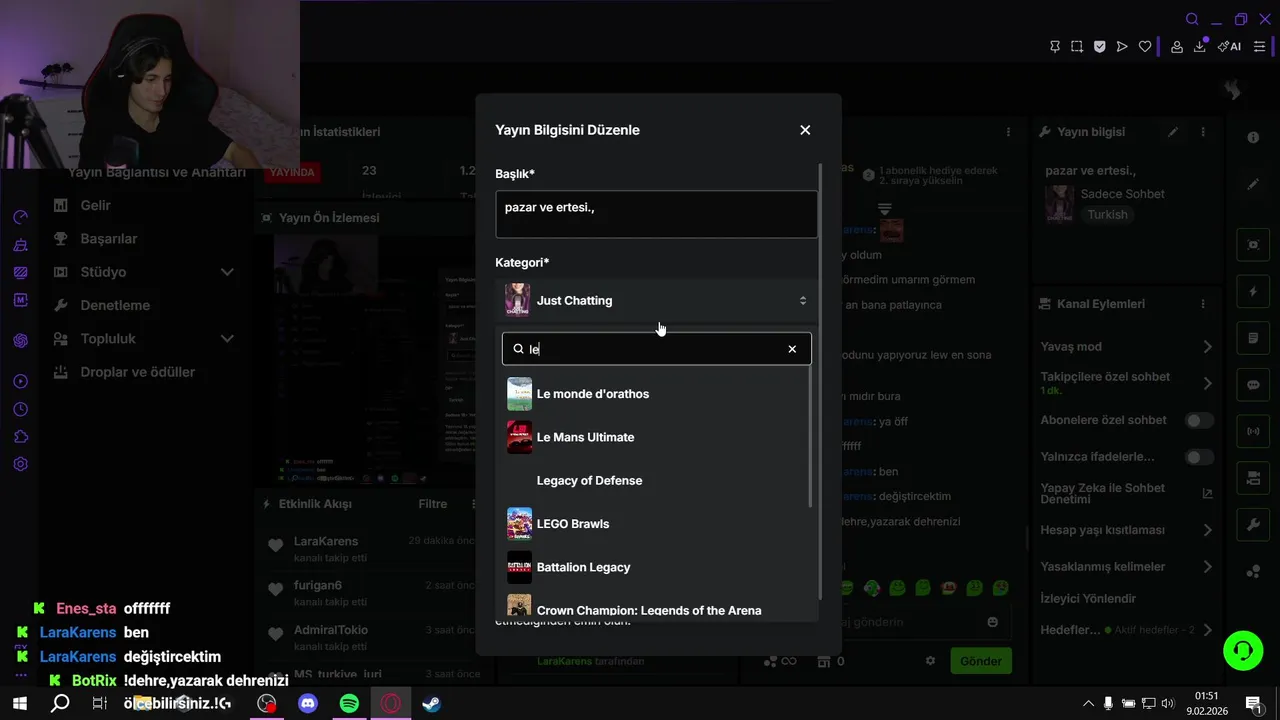The height and width of the screenshot is (720, 1280).
Task: Clear the category search text
Action: tap(792, 349)
